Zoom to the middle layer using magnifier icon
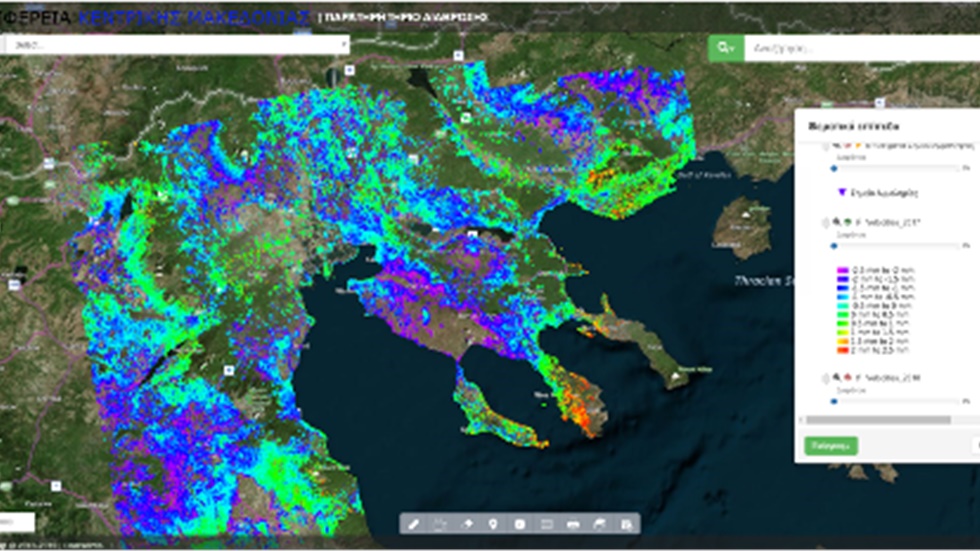Viewport: 980px width, 551px height. point(835,222)
